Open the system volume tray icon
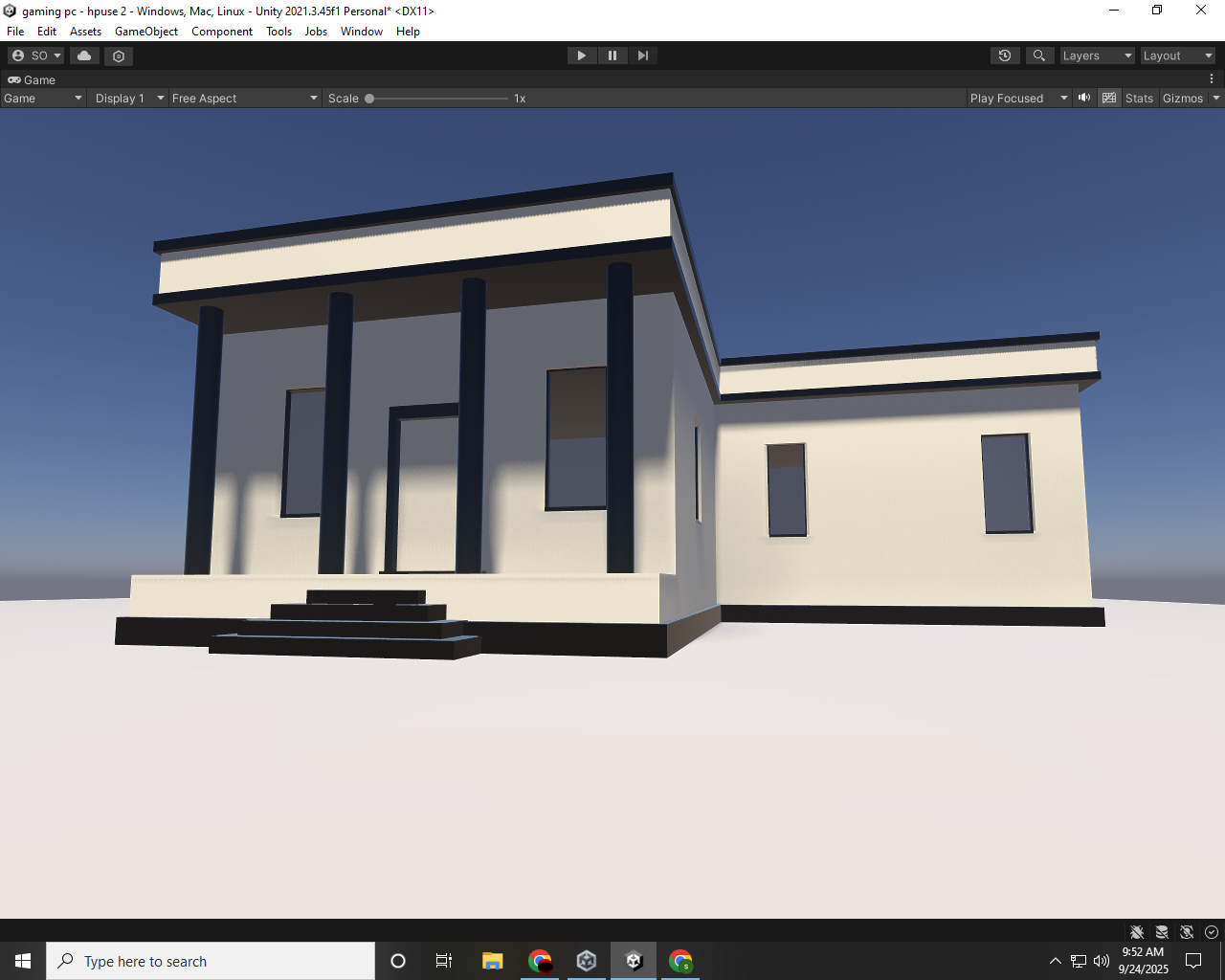This screenshot has width=1225, height=980. pos(1102,961)
